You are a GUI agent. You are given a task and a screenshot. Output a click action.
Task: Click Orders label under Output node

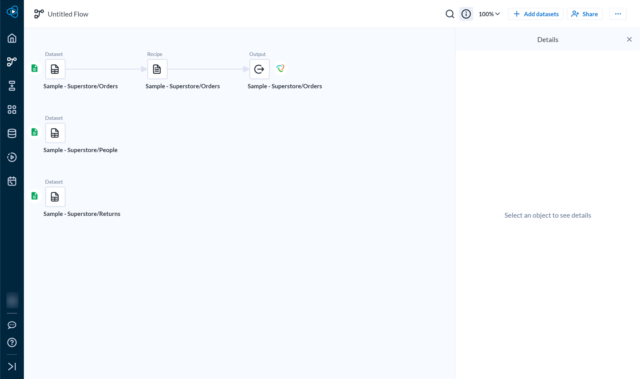coord(285,86)
